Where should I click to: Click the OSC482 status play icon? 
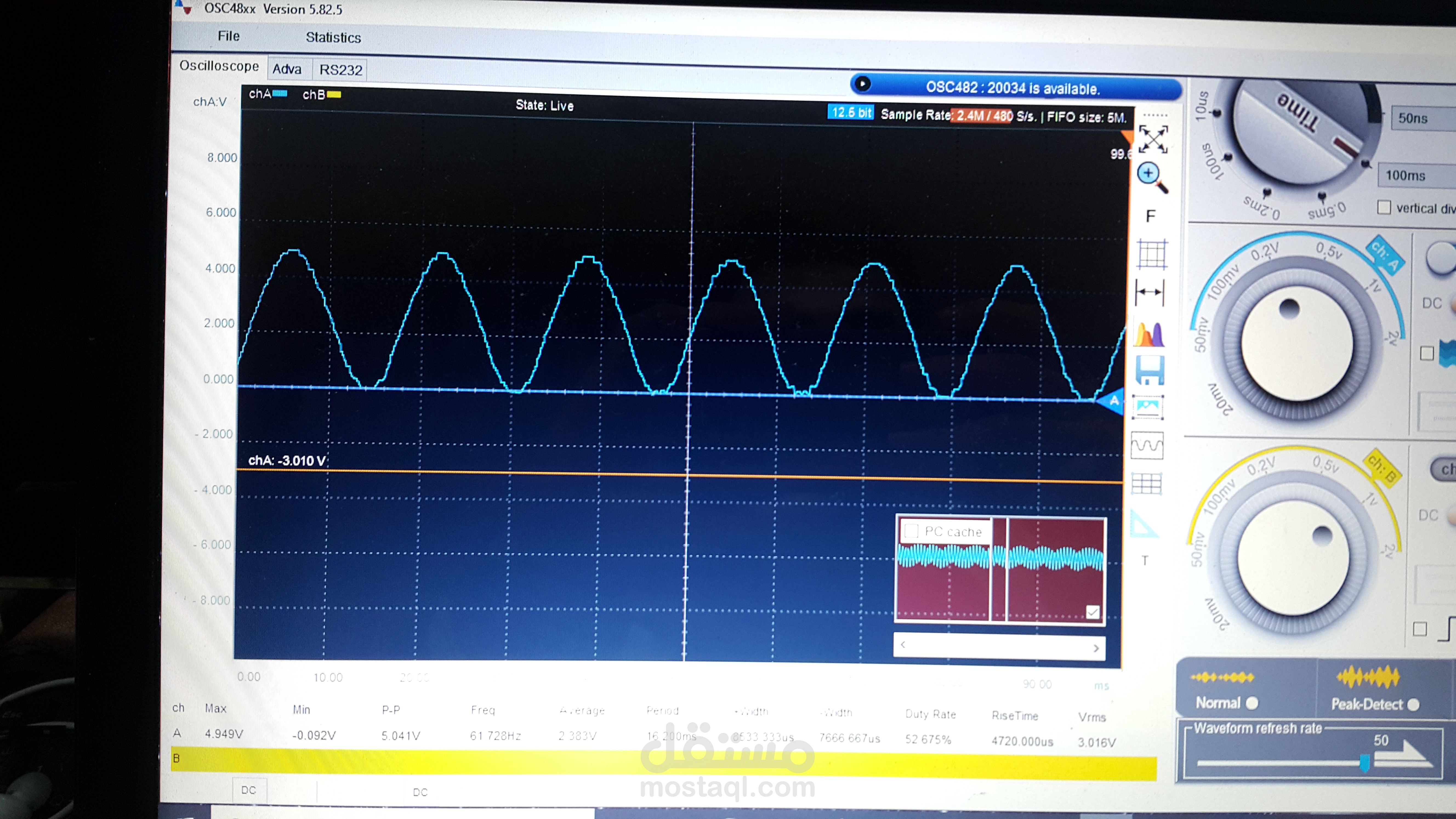(862, 84)
